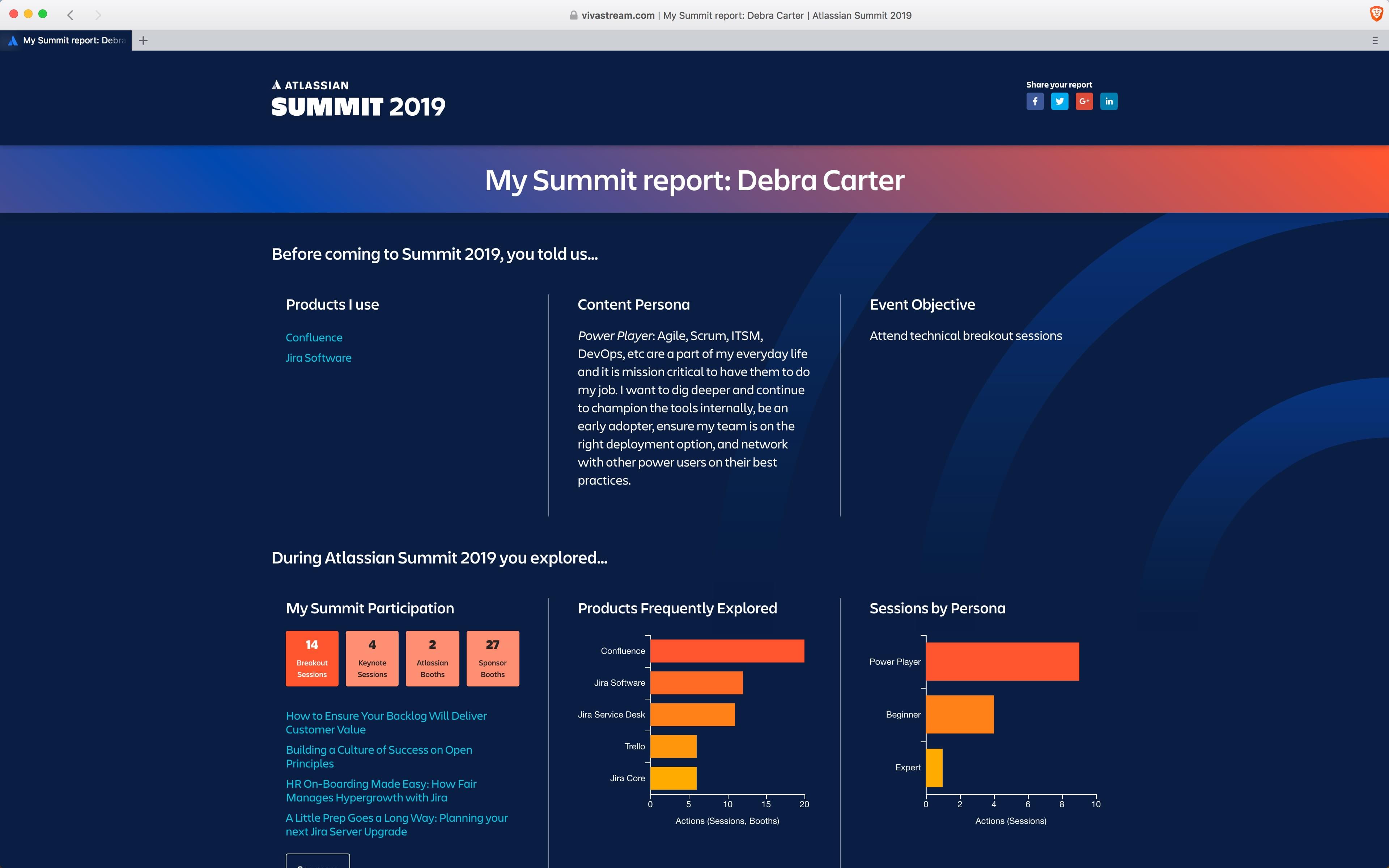The height and width of the screenshot is (868, 1389).
Task: Click the Jira Service Desk chart bar
Action: point(692,715)
